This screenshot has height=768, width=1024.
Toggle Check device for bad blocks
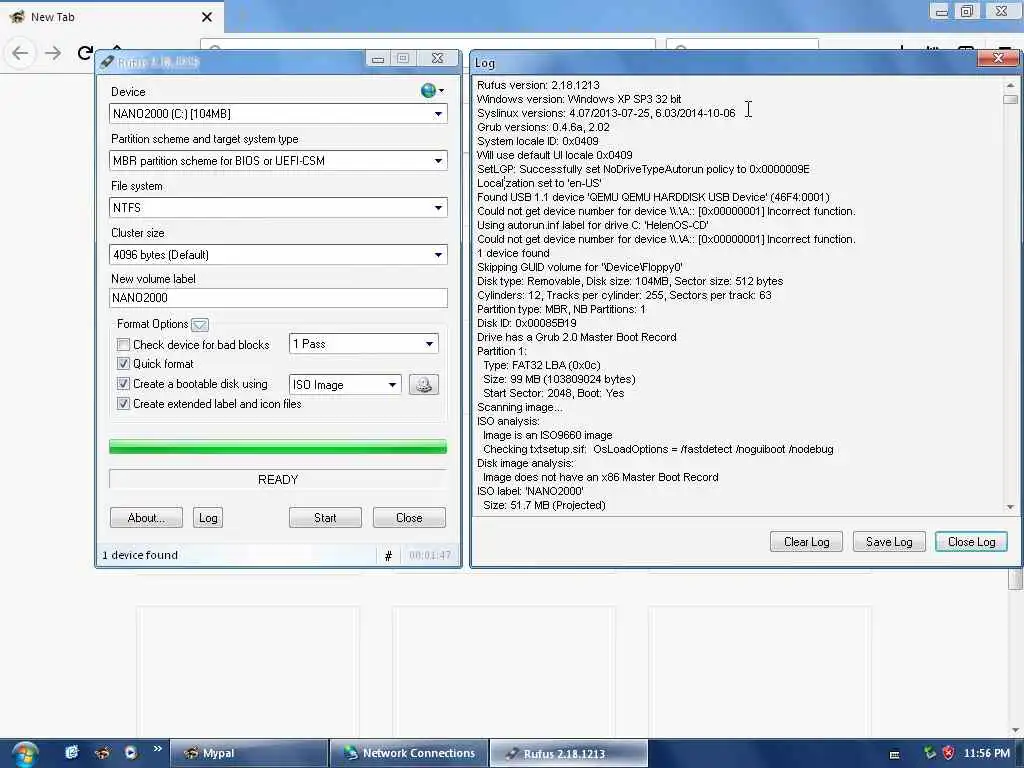coord(123,344)
